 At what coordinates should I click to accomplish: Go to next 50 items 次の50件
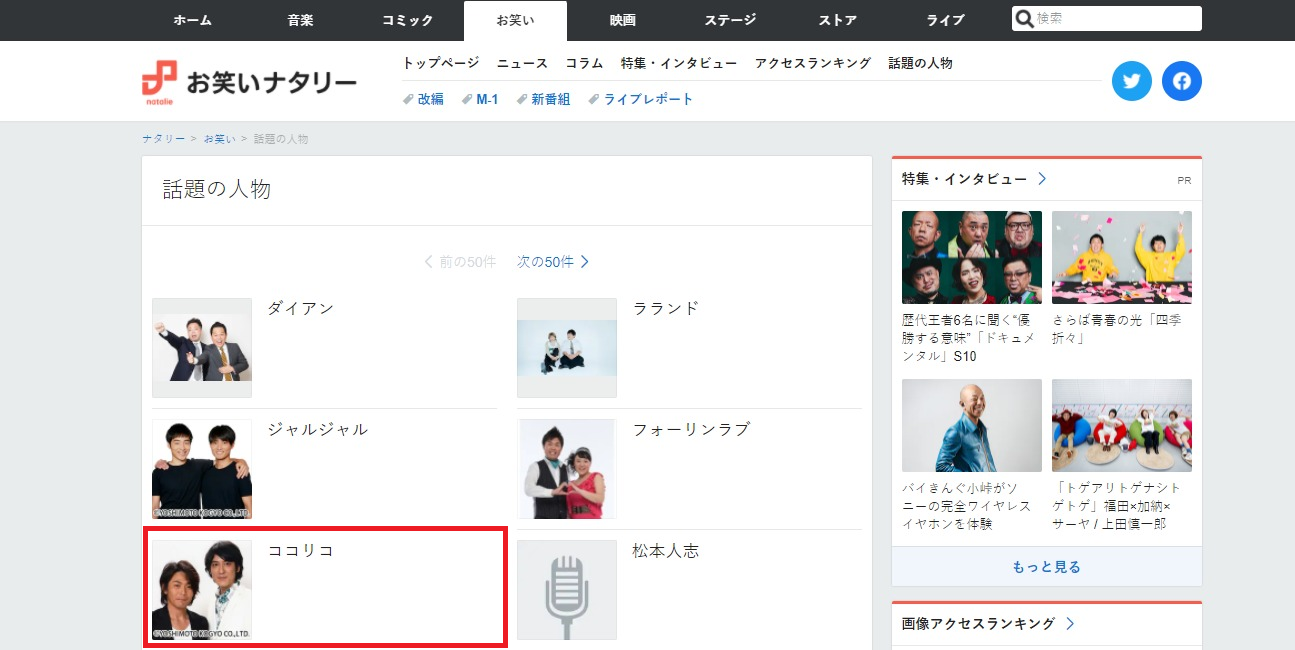[553, 262]
